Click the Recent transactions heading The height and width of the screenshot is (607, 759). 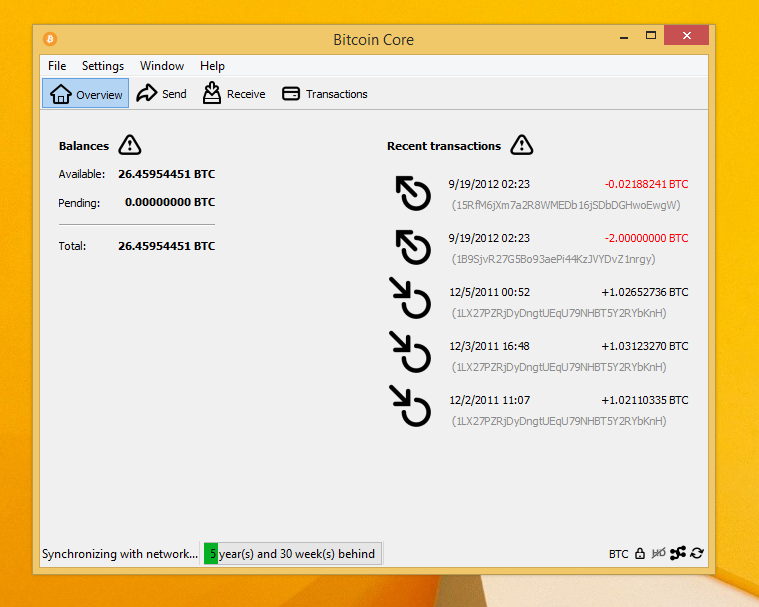point(444,146)
